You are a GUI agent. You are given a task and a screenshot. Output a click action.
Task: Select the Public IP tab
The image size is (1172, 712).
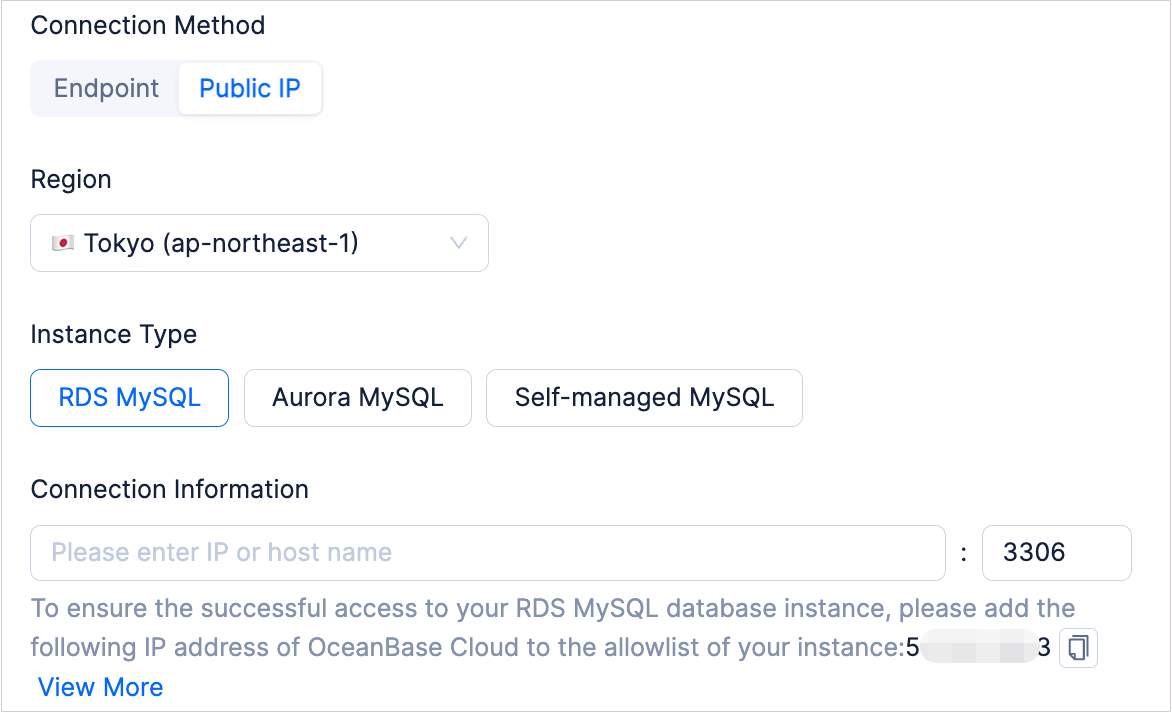(250, 89)
